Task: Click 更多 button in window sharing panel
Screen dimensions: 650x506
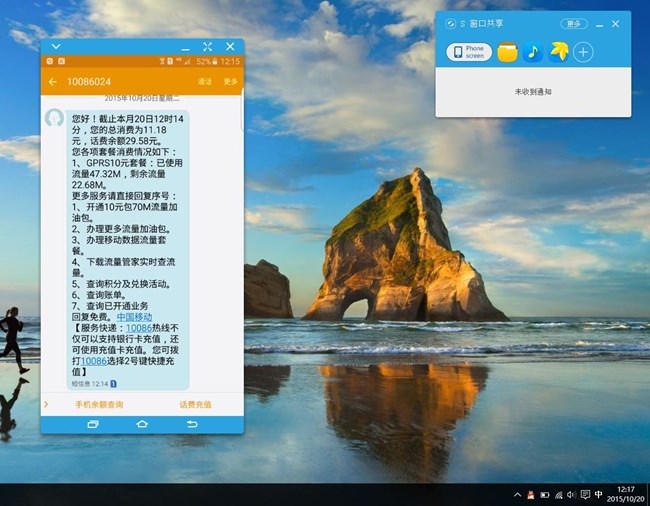Action: coord(573,24)
